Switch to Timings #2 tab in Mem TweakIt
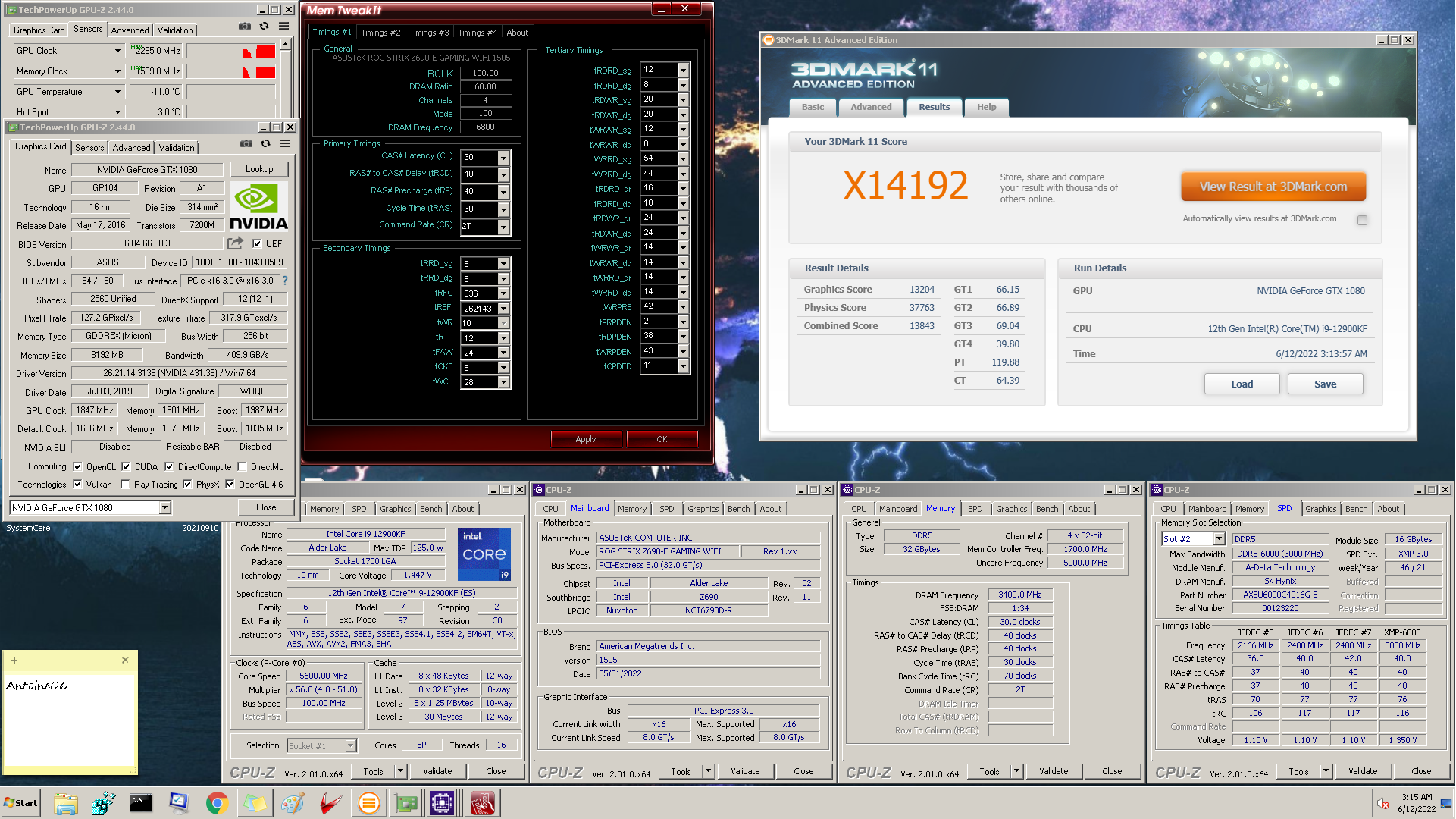Image resolution: width=1456 pixels, height=819 pixels. 380,33
